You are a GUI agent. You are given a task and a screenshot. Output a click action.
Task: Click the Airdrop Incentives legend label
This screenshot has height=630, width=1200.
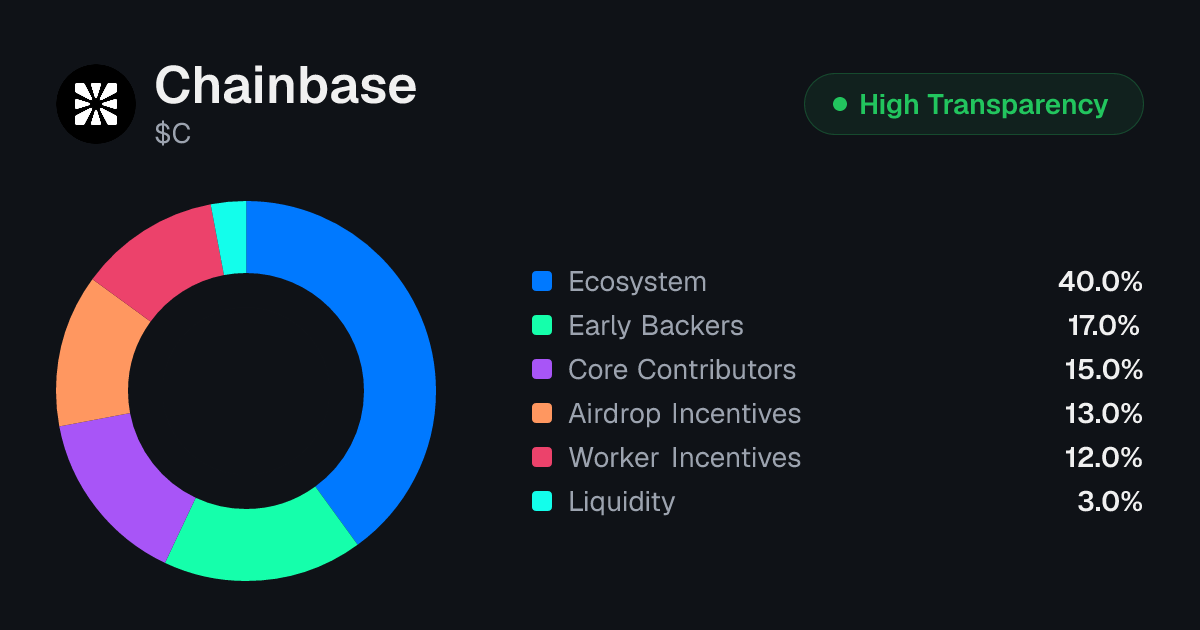pyautogui.click(x=684, y=414)
